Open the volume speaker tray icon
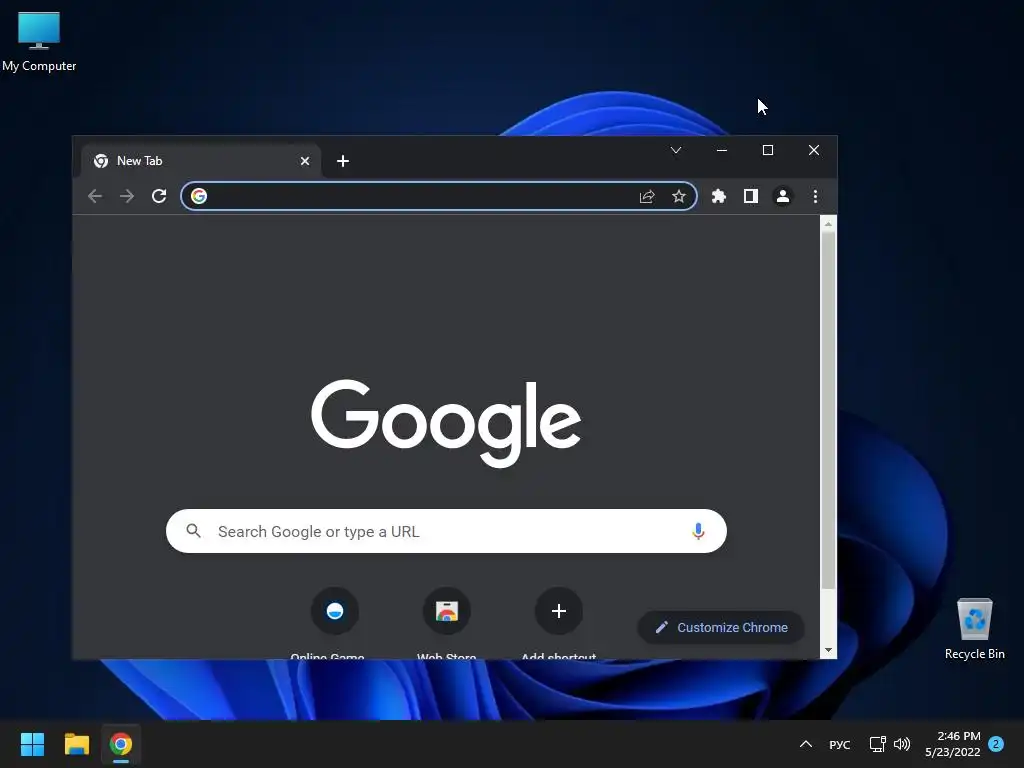 coord(902,744)
